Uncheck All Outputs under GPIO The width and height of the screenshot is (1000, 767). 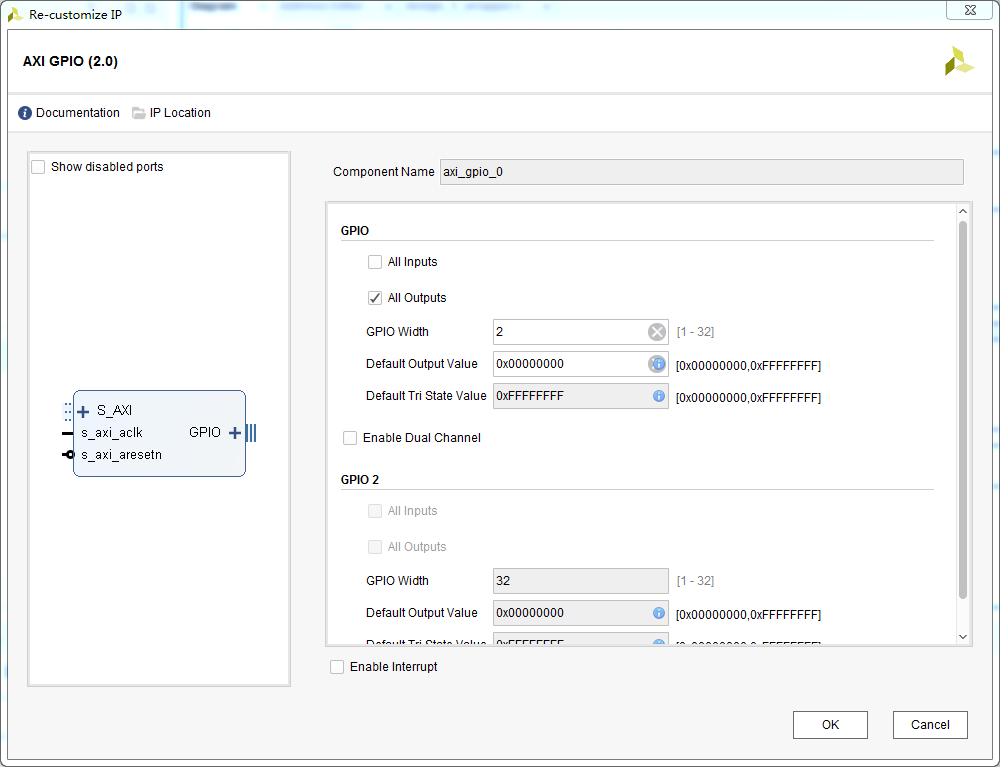[375, 298]
